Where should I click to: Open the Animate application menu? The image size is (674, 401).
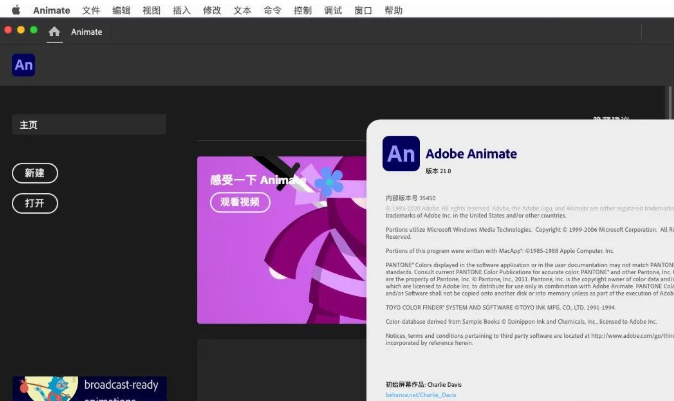52,10
